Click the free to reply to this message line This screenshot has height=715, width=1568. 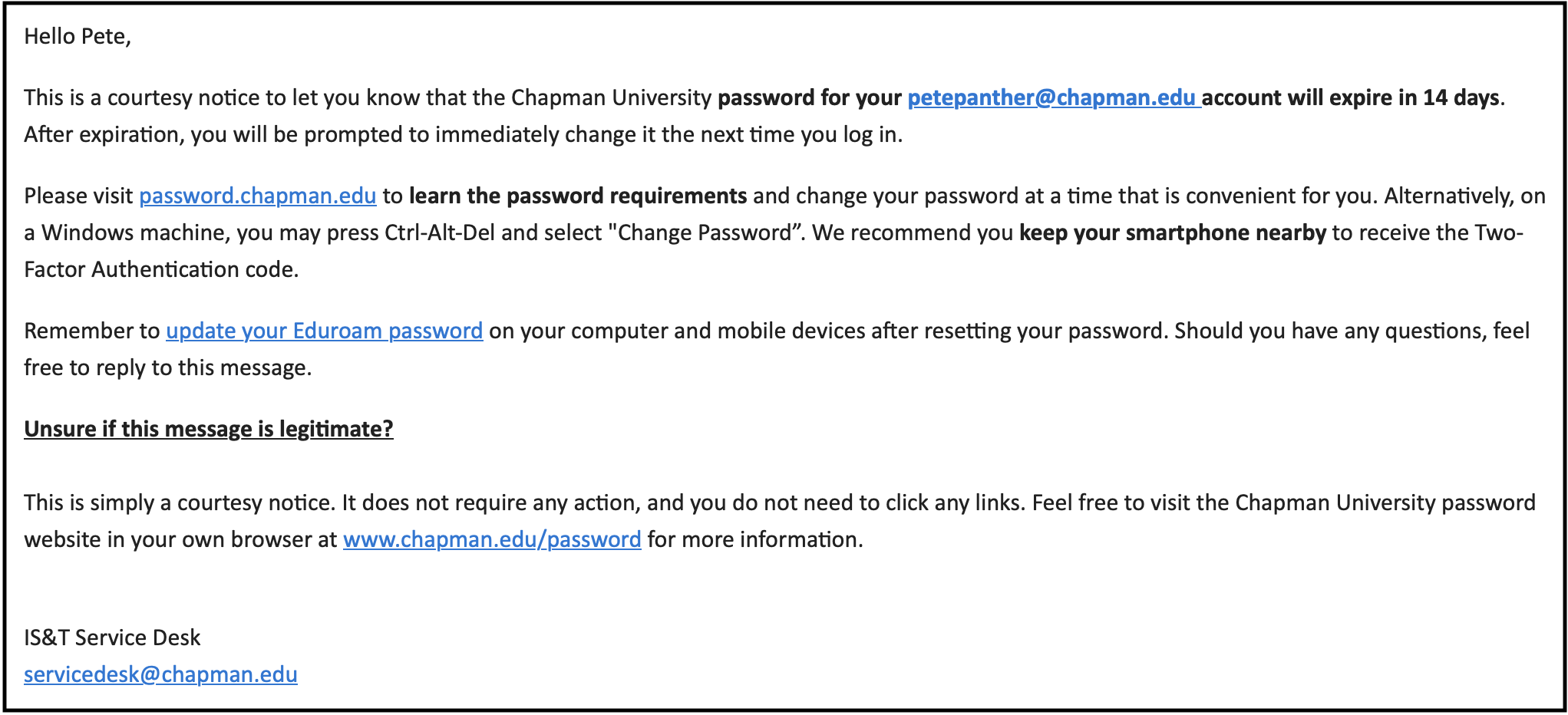click(168, 368)
